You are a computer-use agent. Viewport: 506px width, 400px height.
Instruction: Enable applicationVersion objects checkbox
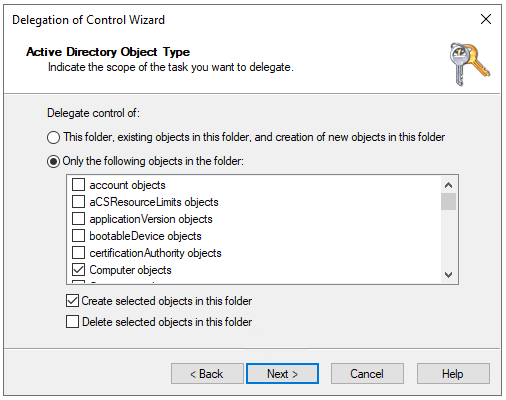coord(78,219)
